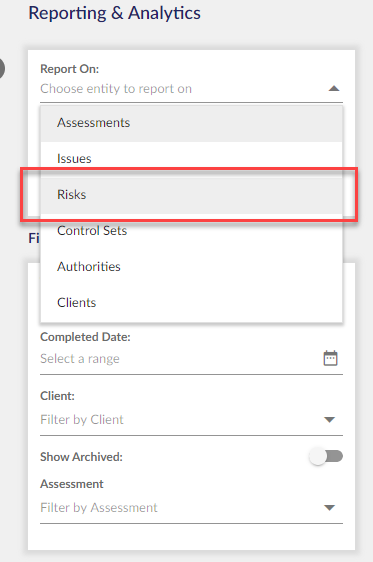Viewport: 373px width, 562px height.
Task: Click the Select a range date field
Action: 191,359
